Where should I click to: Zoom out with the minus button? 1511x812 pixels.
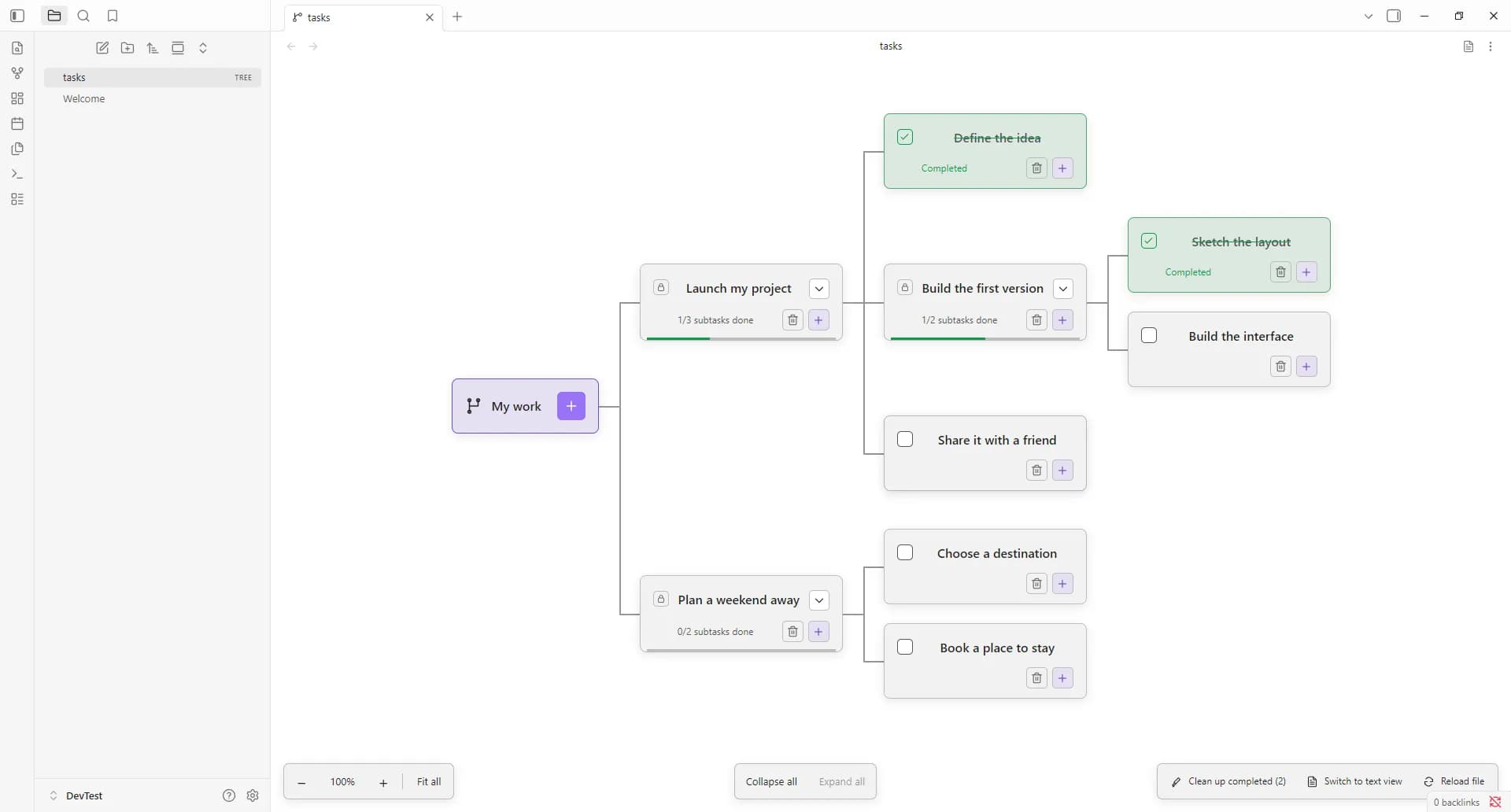[x=301, y=782]
